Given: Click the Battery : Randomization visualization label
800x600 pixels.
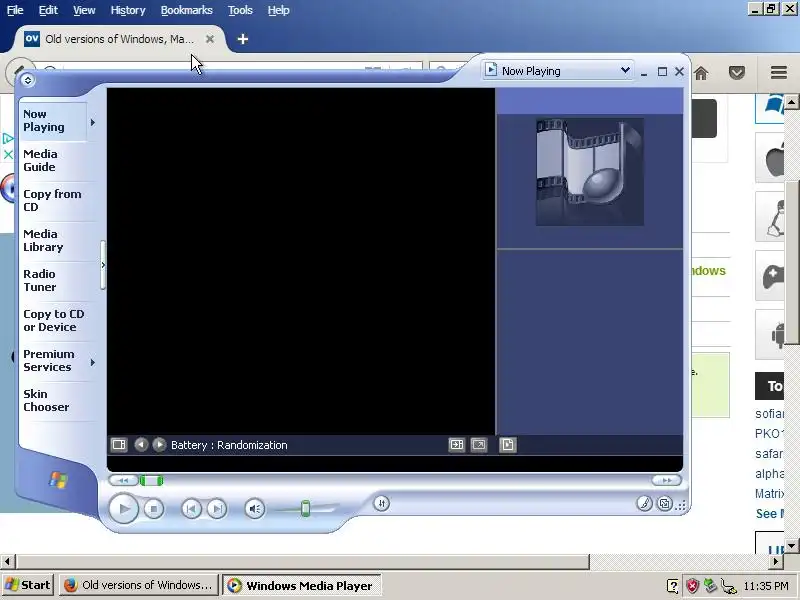Looking at the screenshot, I should pos(229,445).
